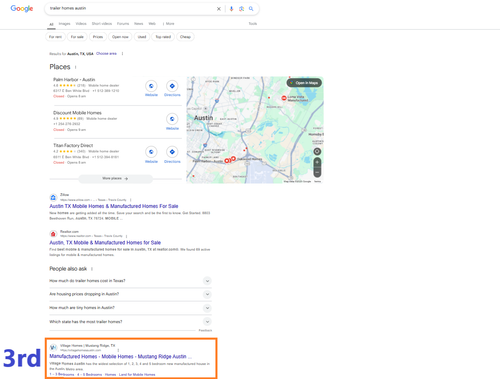Apply the For sale filter chip
The width and height of the screenshot is (500, 379).
coord(77,37)
